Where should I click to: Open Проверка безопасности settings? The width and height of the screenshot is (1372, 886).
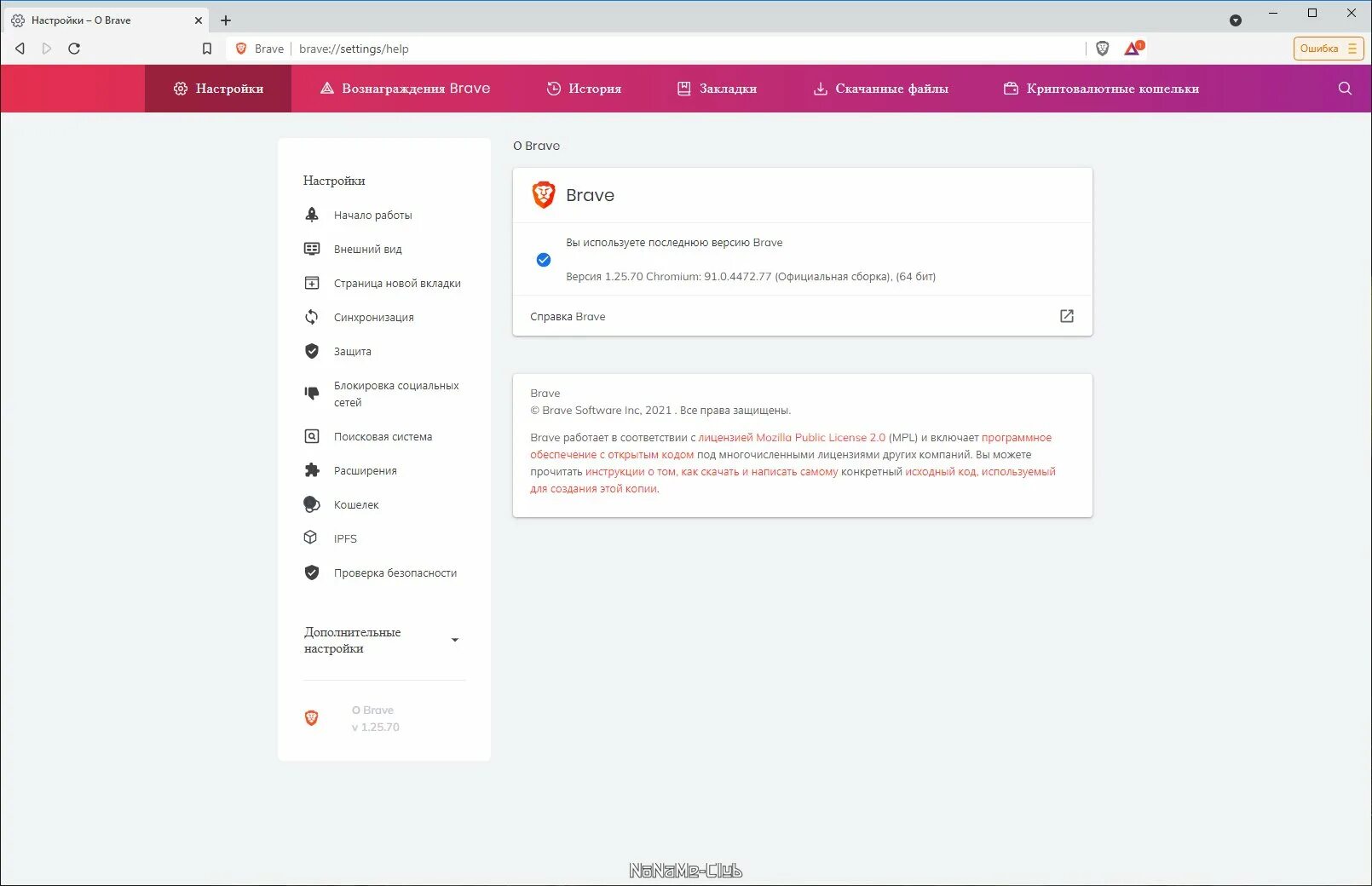(395, 573)
